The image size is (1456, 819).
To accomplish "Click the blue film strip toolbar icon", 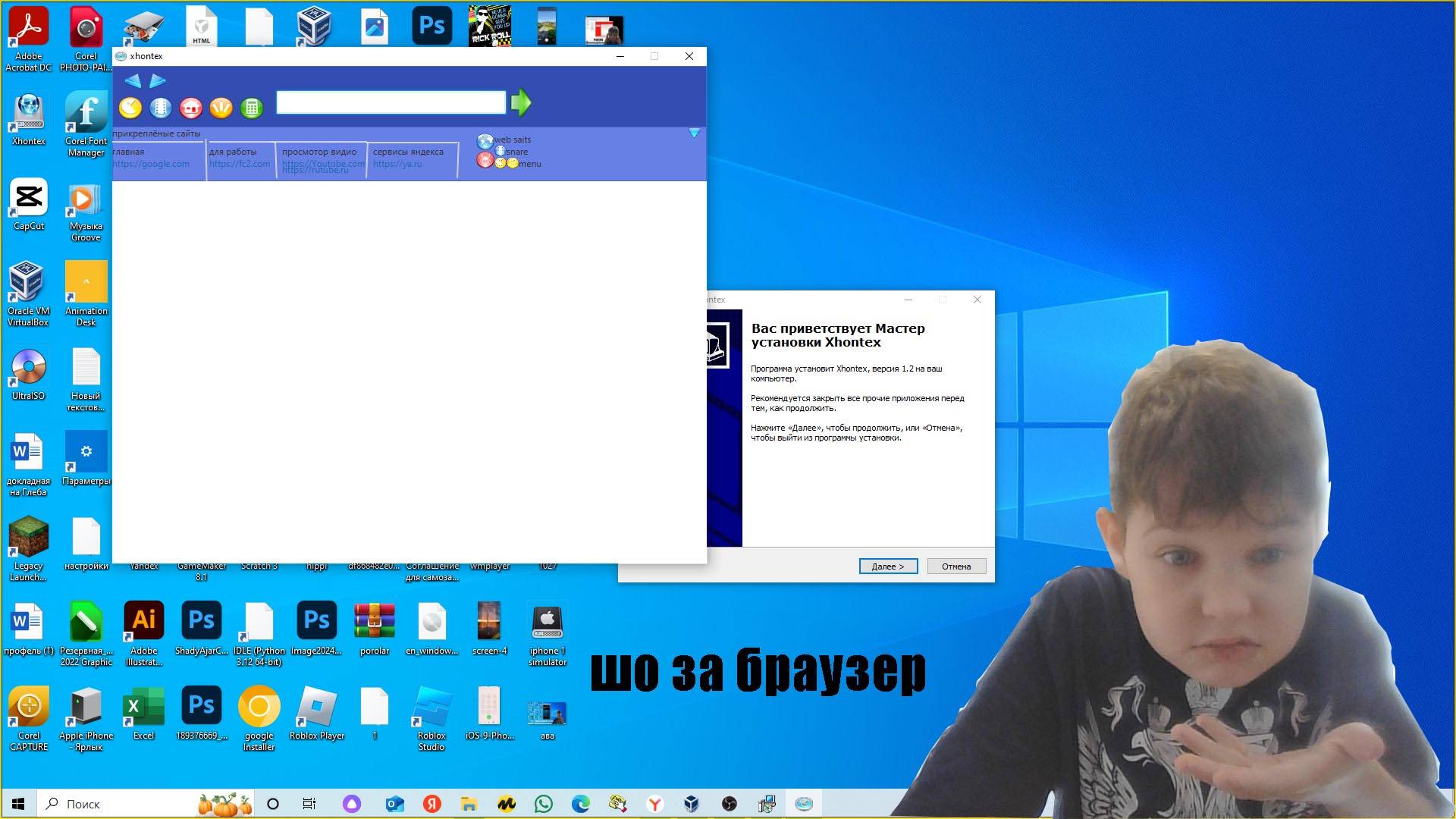I will (161, 108).
